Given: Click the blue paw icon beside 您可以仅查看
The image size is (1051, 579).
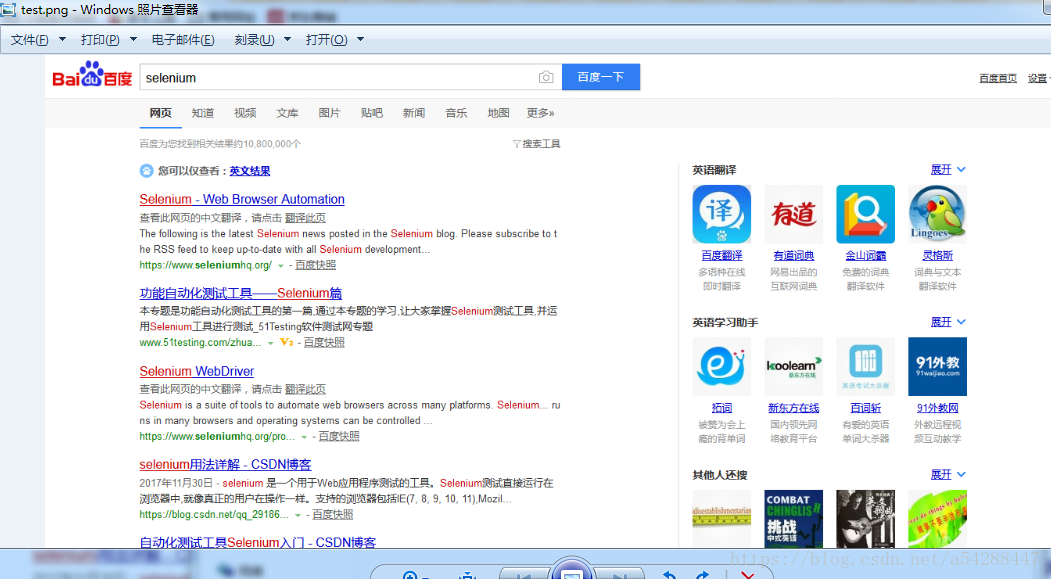Looking at the screenshot, I should [146, 171].
